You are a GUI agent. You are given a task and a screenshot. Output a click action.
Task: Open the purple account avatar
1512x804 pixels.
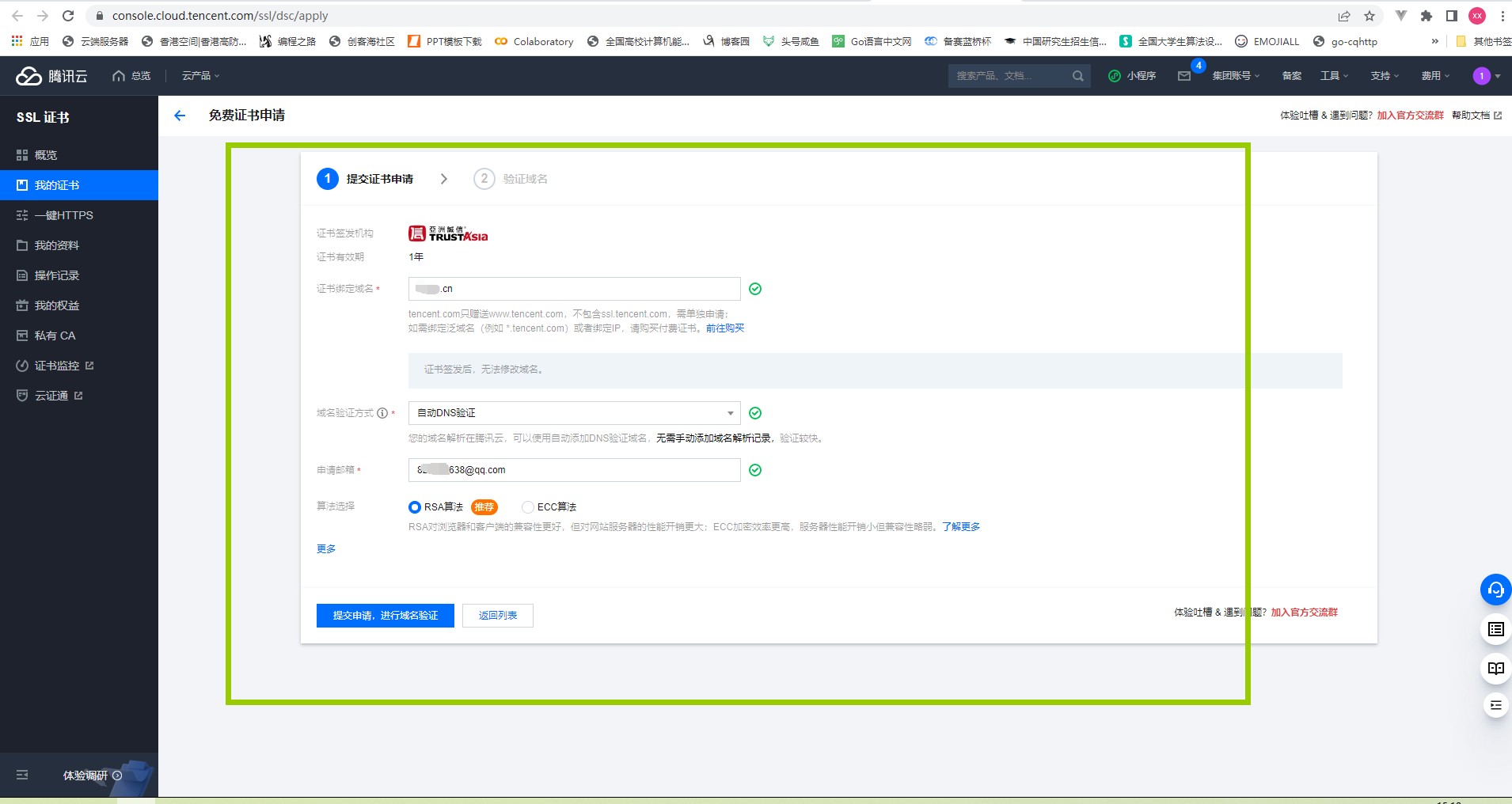click(x=1481, y=76)
